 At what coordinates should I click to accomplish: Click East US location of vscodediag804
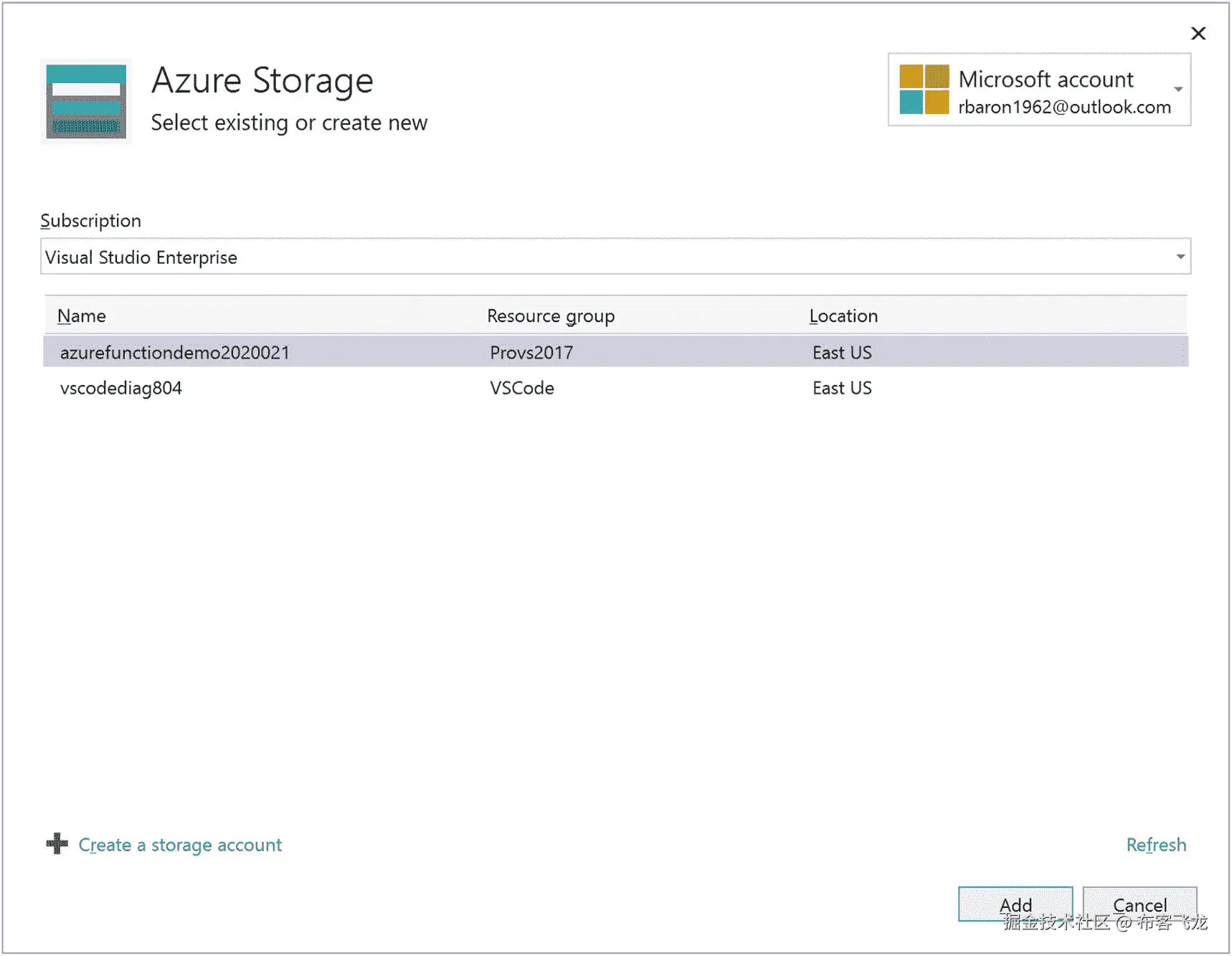(842, 389)
